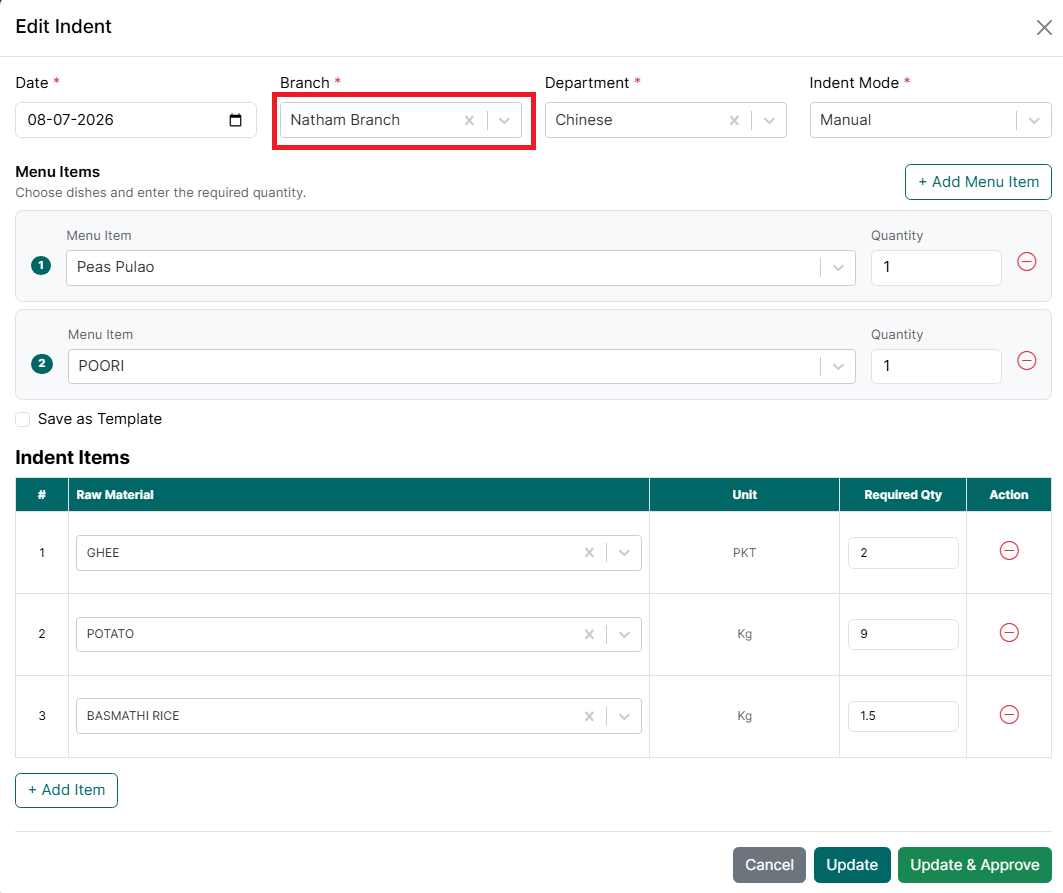Click the PKT unit cell
This screenshot has width=1063, height=893.
(x=744, y=553)
